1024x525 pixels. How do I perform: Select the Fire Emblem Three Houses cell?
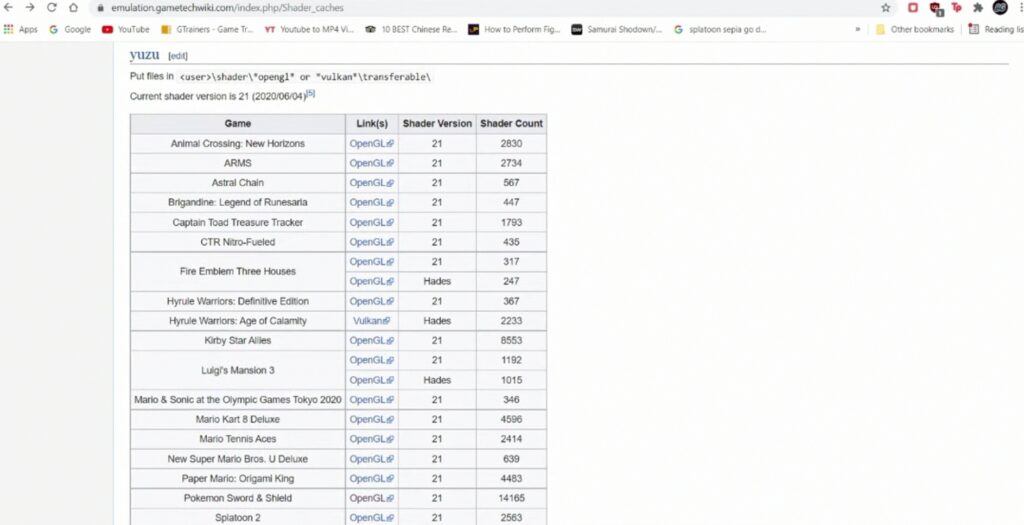tap(238, 272)
